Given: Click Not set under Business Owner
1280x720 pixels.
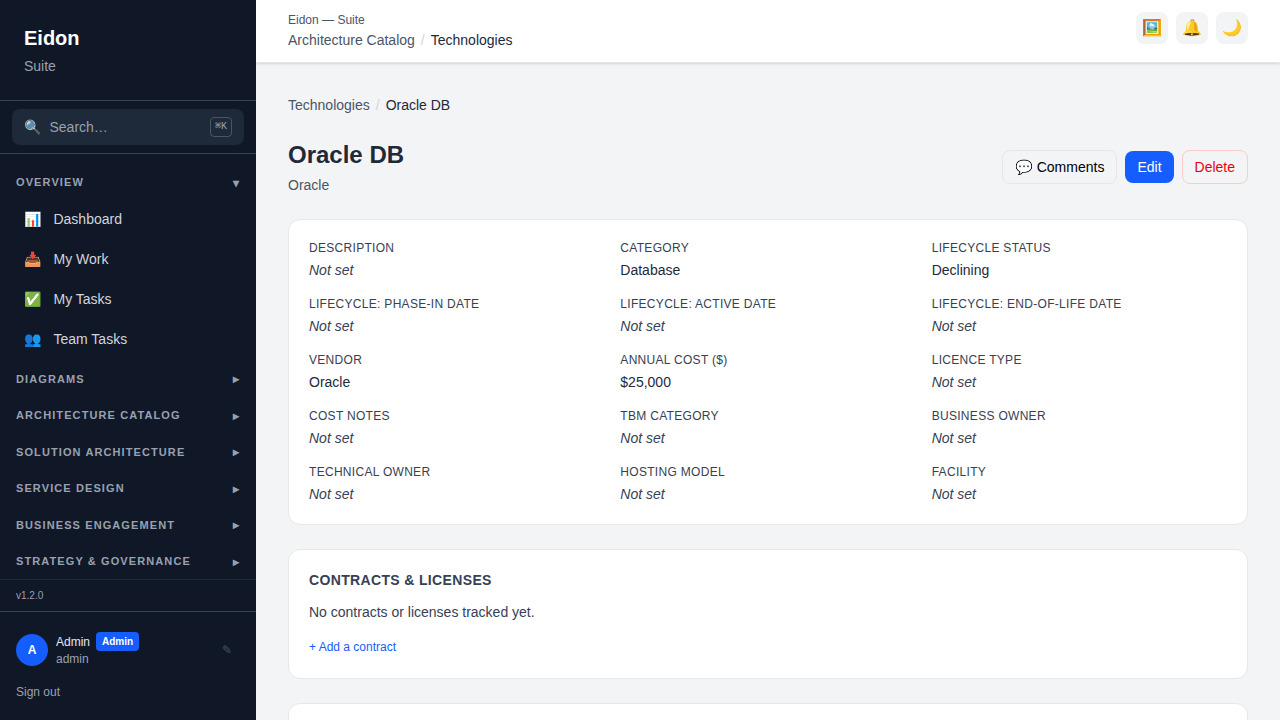Looking at the screenshot, I should [954, 438].
